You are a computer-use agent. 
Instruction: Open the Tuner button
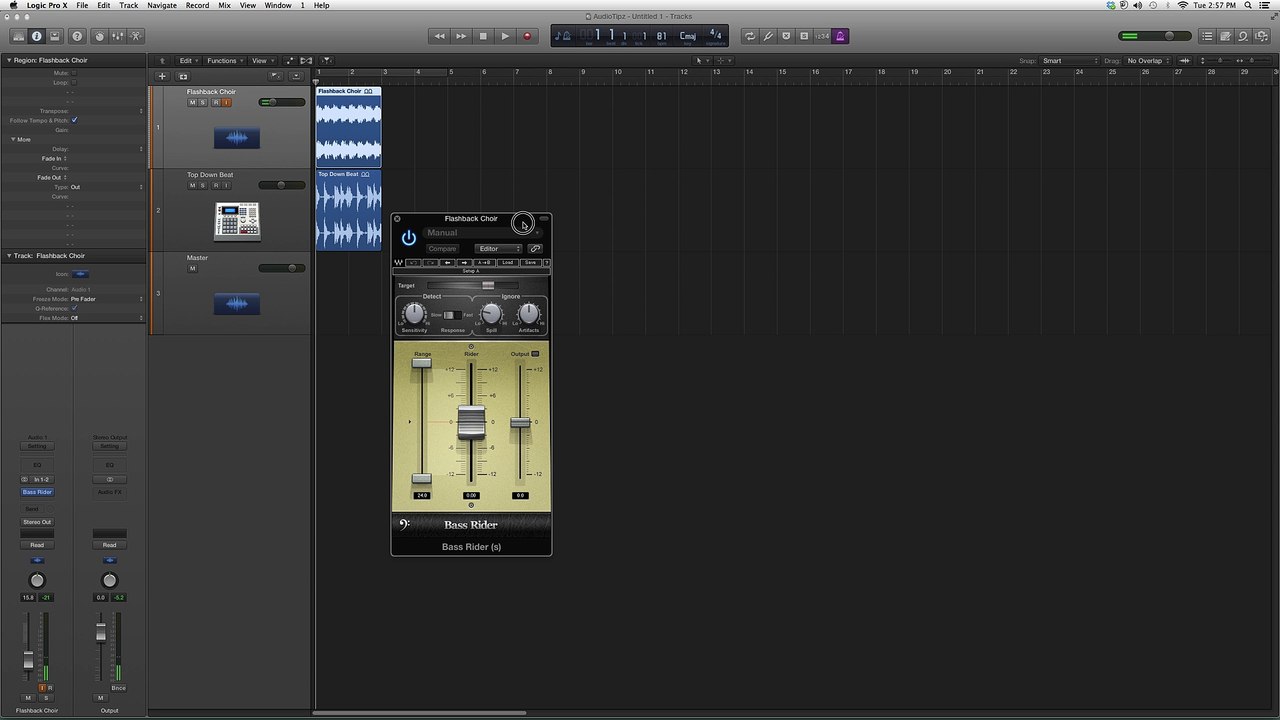[x=768, y=36]
